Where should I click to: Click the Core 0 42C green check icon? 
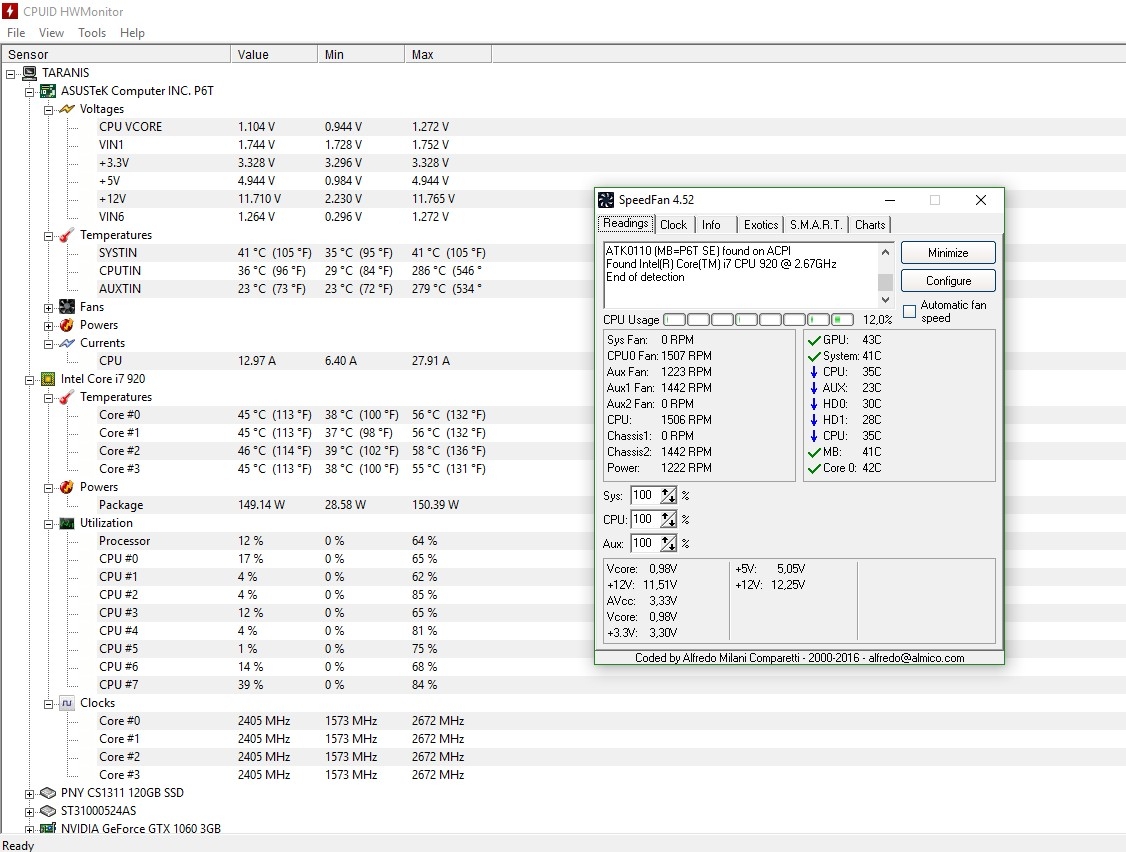click(814, 468)
